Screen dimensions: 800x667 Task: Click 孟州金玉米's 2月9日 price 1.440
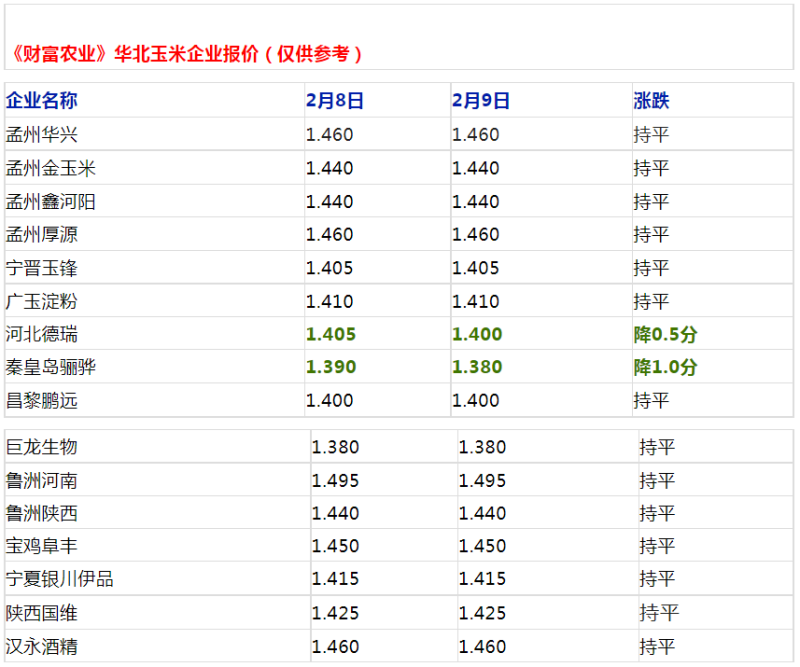(476, 168)
